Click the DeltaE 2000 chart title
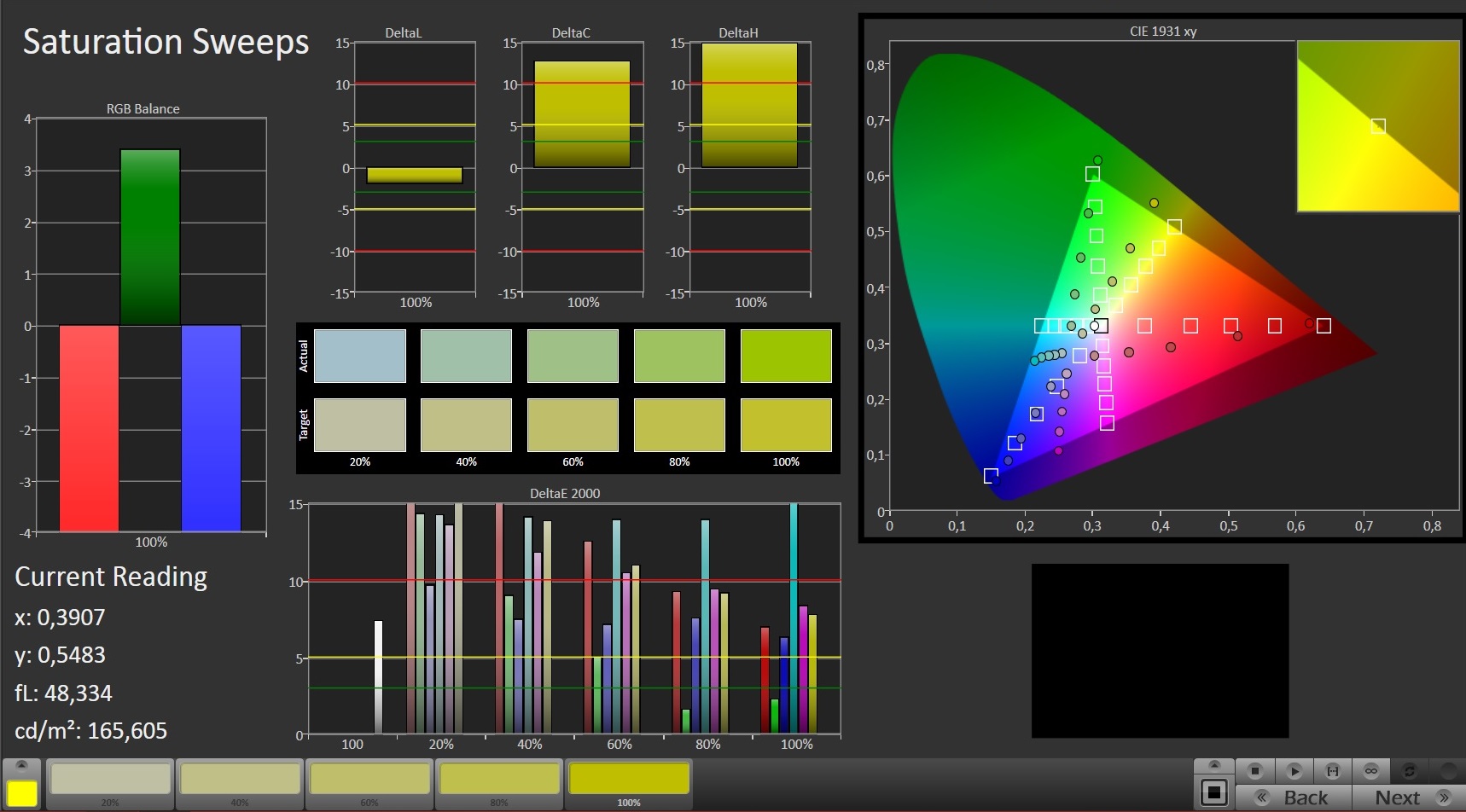This screenshot has width=1466, height=812. [x=565, y=493]
